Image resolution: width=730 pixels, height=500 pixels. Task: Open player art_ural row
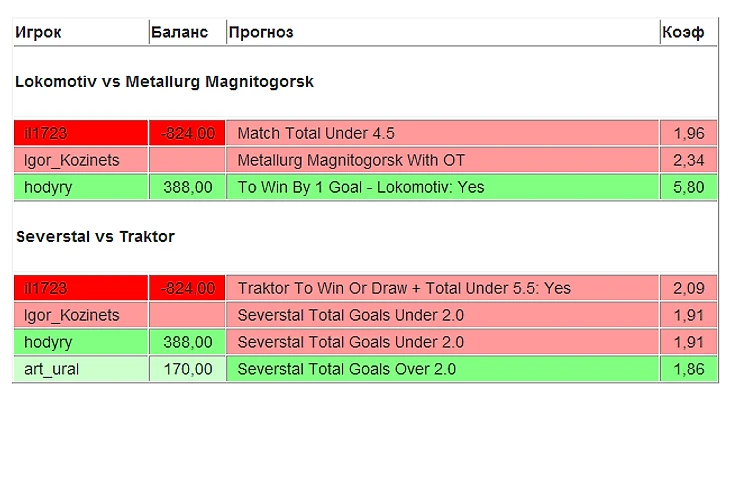tap(51, 369)
